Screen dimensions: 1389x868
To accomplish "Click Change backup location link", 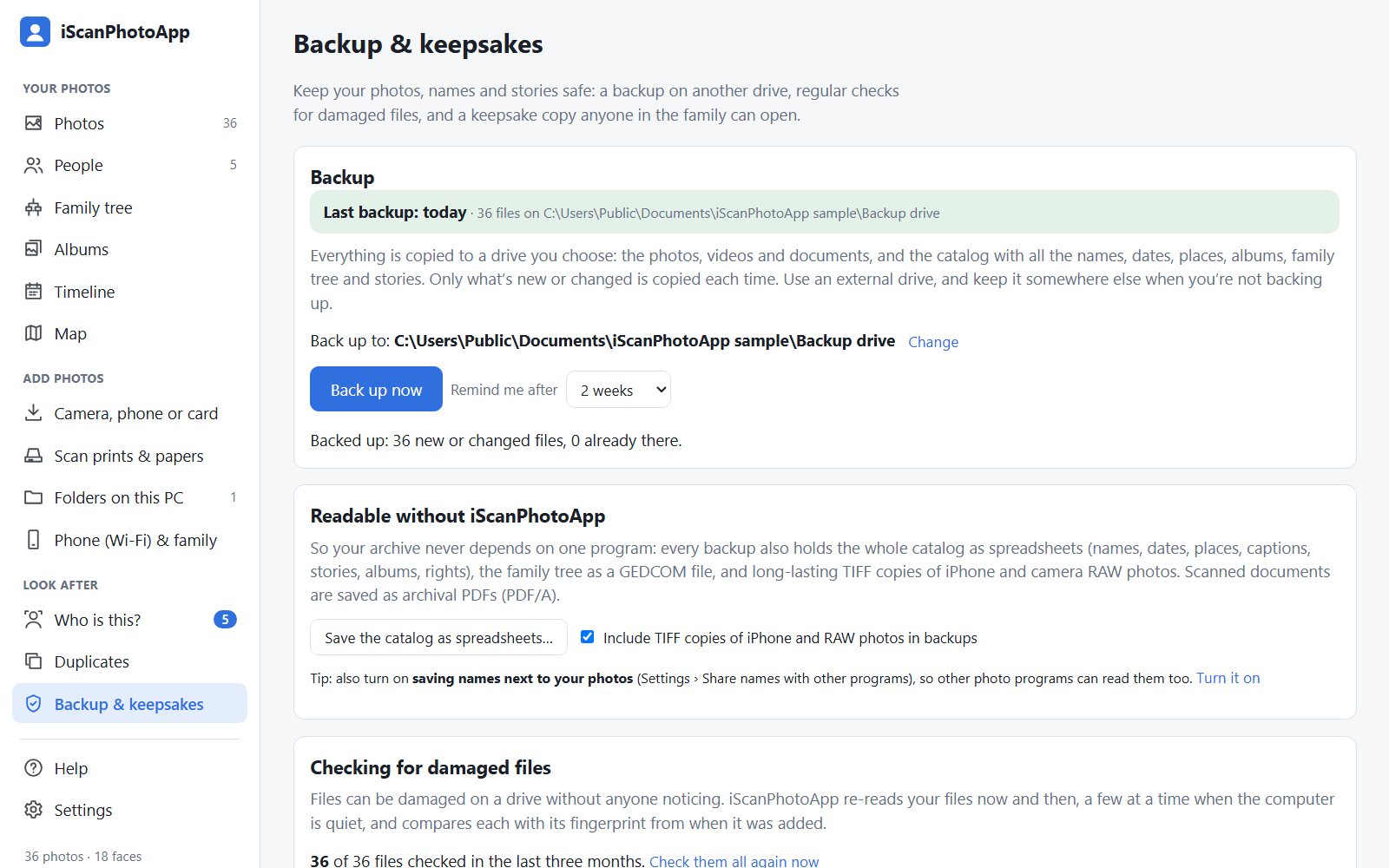I will click(x=933, y=342).
